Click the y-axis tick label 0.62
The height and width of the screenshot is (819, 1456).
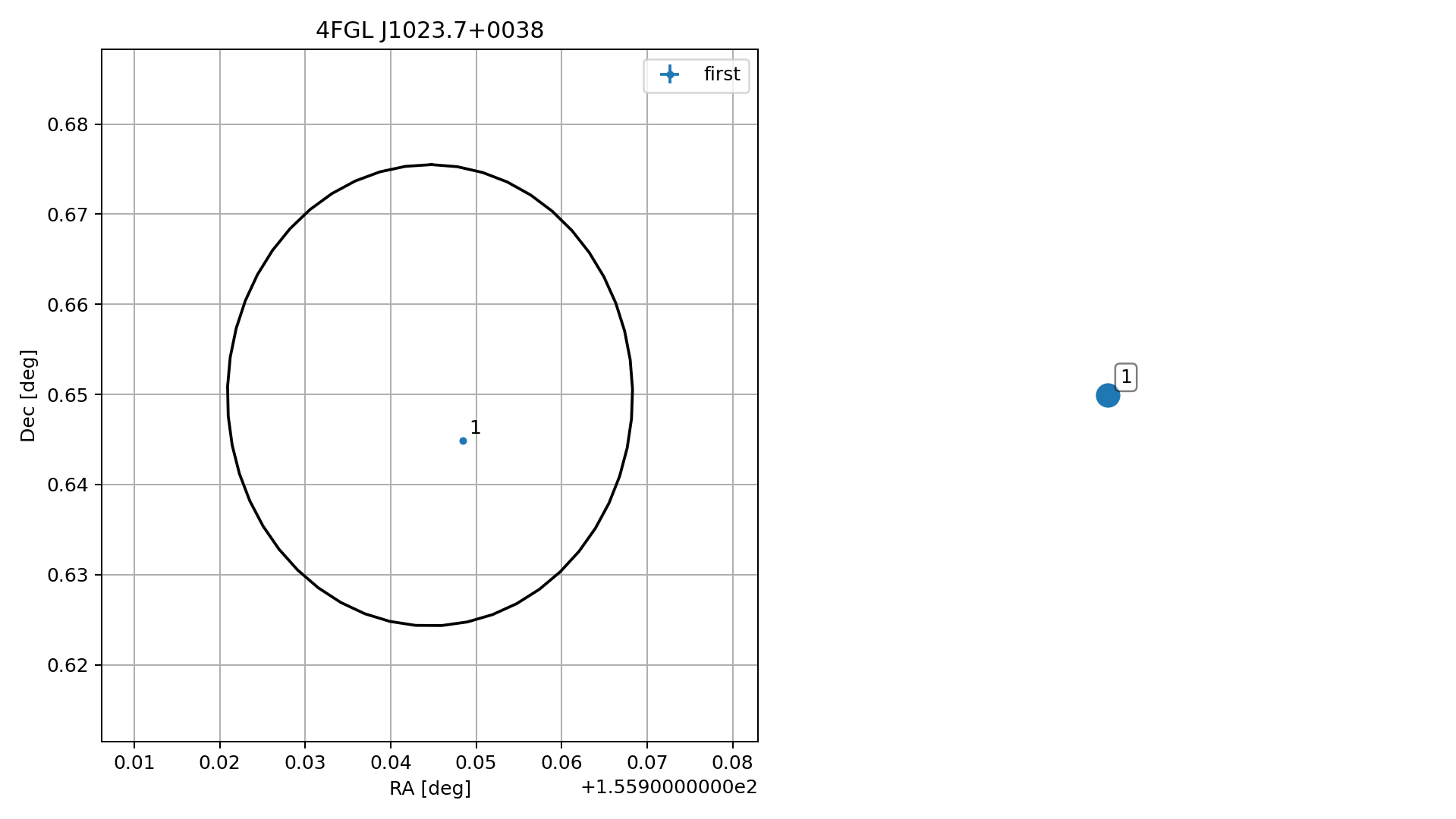(x=68, y=666)
